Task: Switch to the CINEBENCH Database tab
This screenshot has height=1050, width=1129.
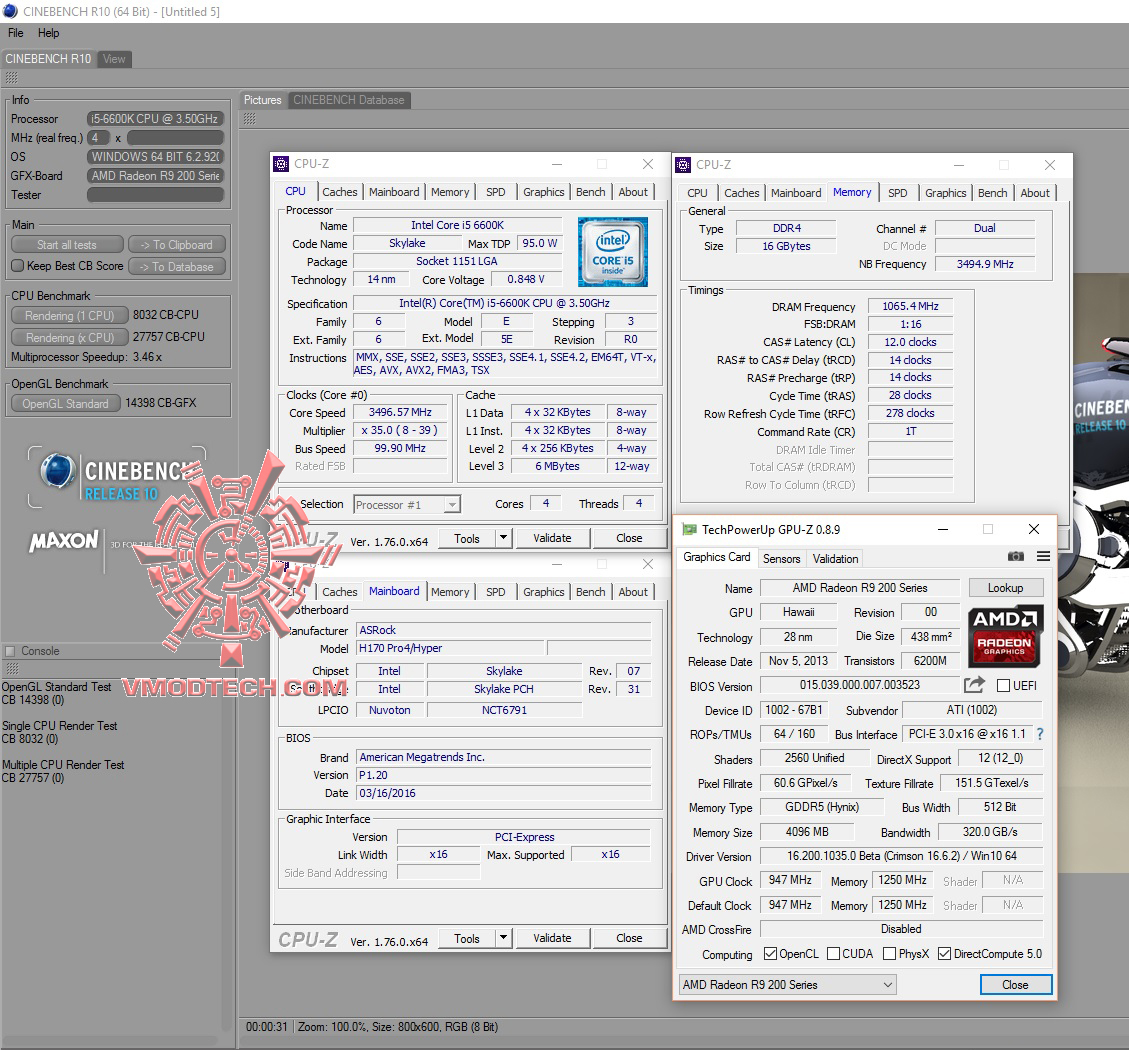Action: 348,100
